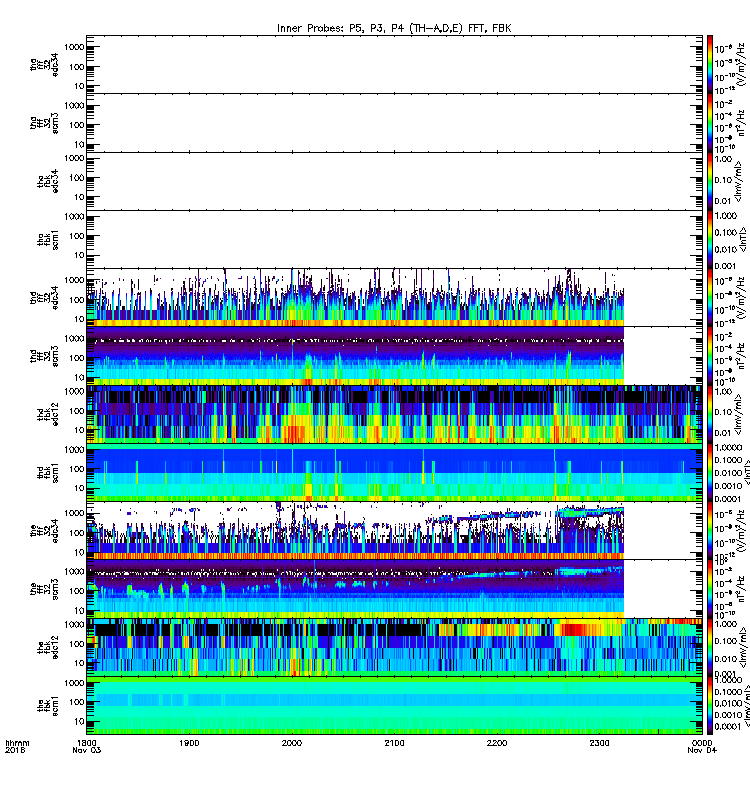
Task: Click the color bar beside the thd fbk scm1 panel
Action: click(x=709, y=472)
